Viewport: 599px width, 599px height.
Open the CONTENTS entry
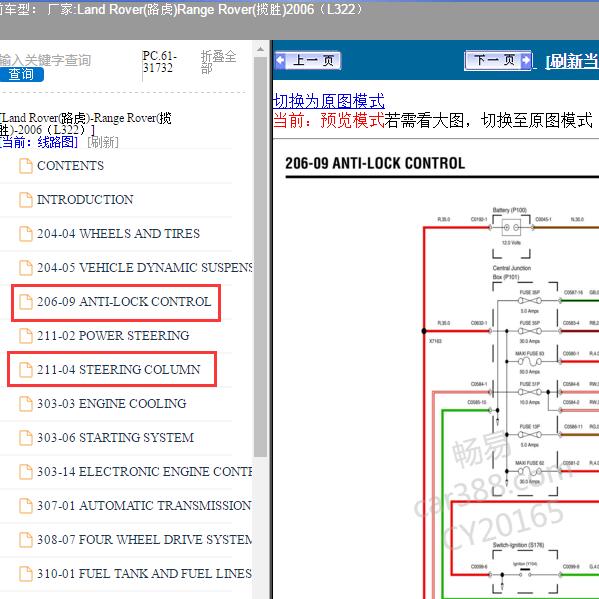point(70,166)
